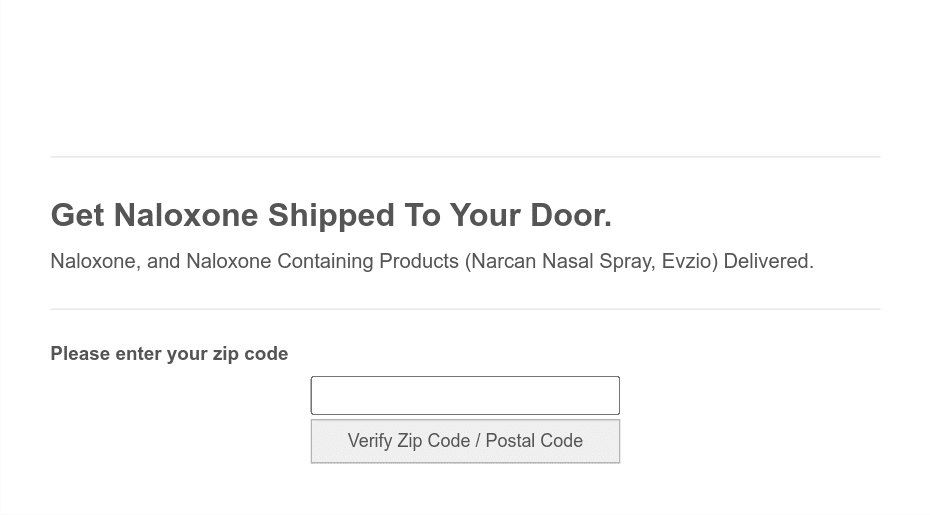Click the zip code input field
Screen dimensions: 930x515
click(x=465, y=396)
